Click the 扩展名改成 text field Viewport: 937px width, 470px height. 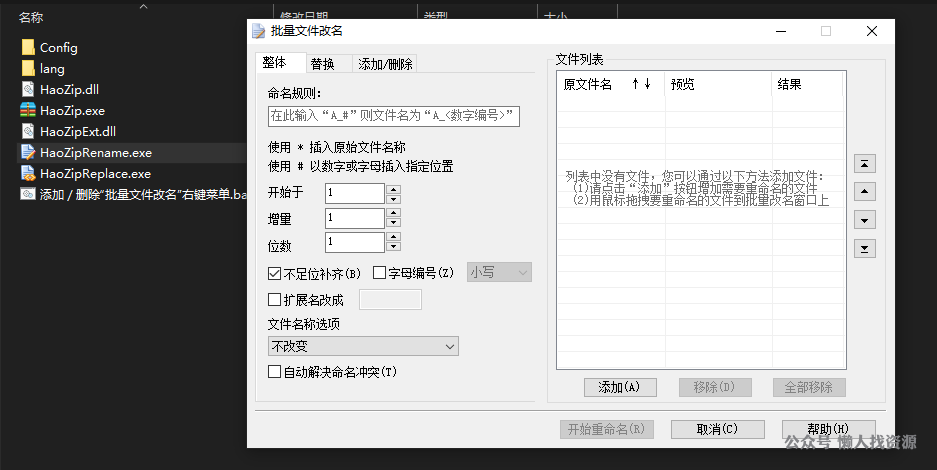(390, 299)
